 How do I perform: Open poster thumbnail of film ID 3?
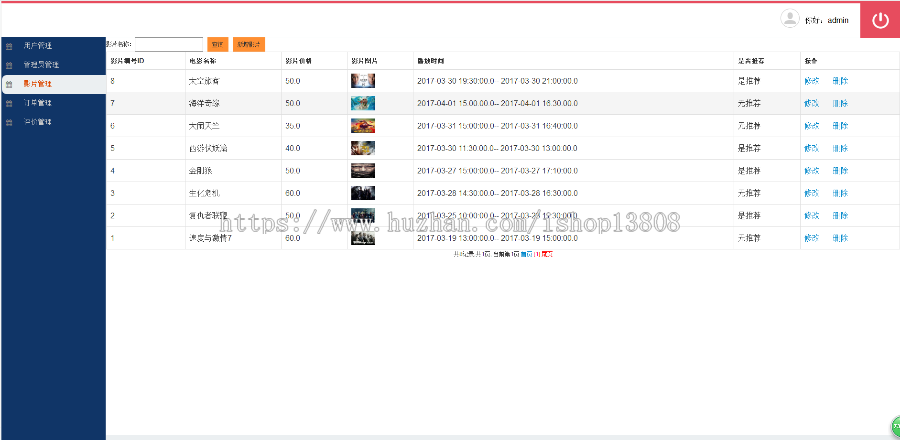coord(363,193)
